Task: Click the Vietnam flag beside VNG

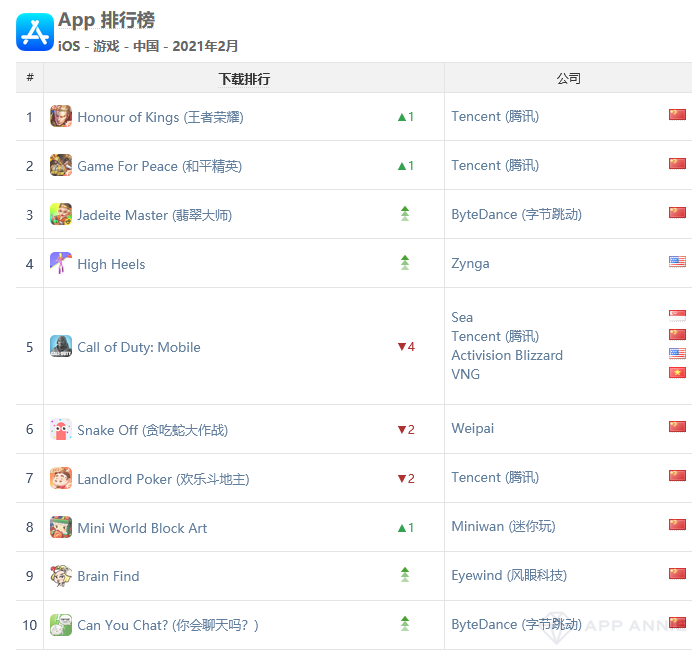Action: pyautogui.click(x=677, y=373)
